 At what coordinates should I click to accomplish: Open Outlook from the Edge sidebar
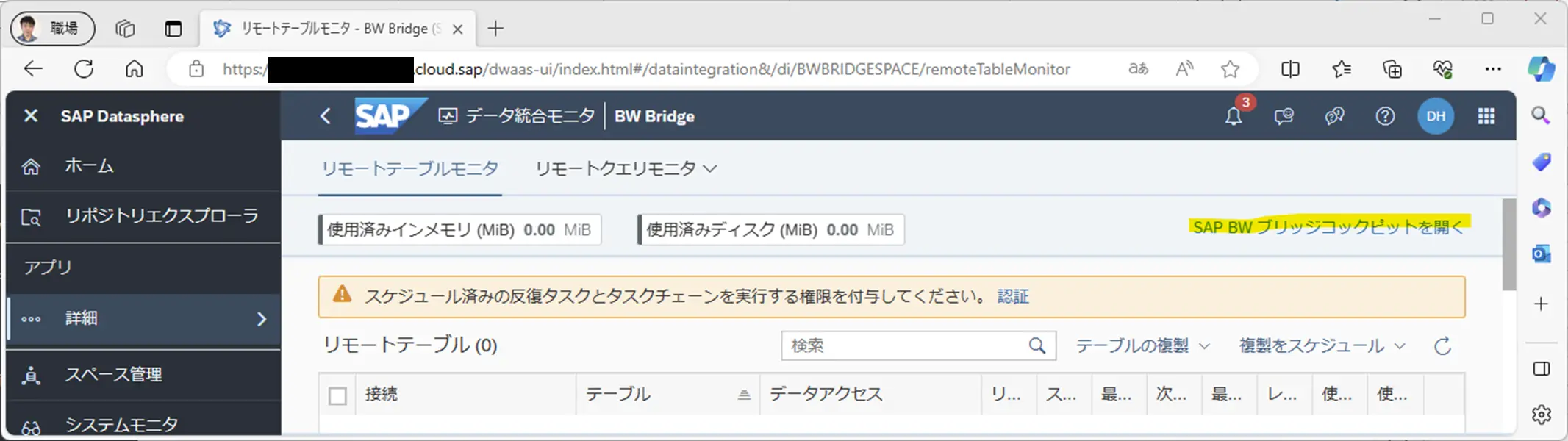(1541, 254)
